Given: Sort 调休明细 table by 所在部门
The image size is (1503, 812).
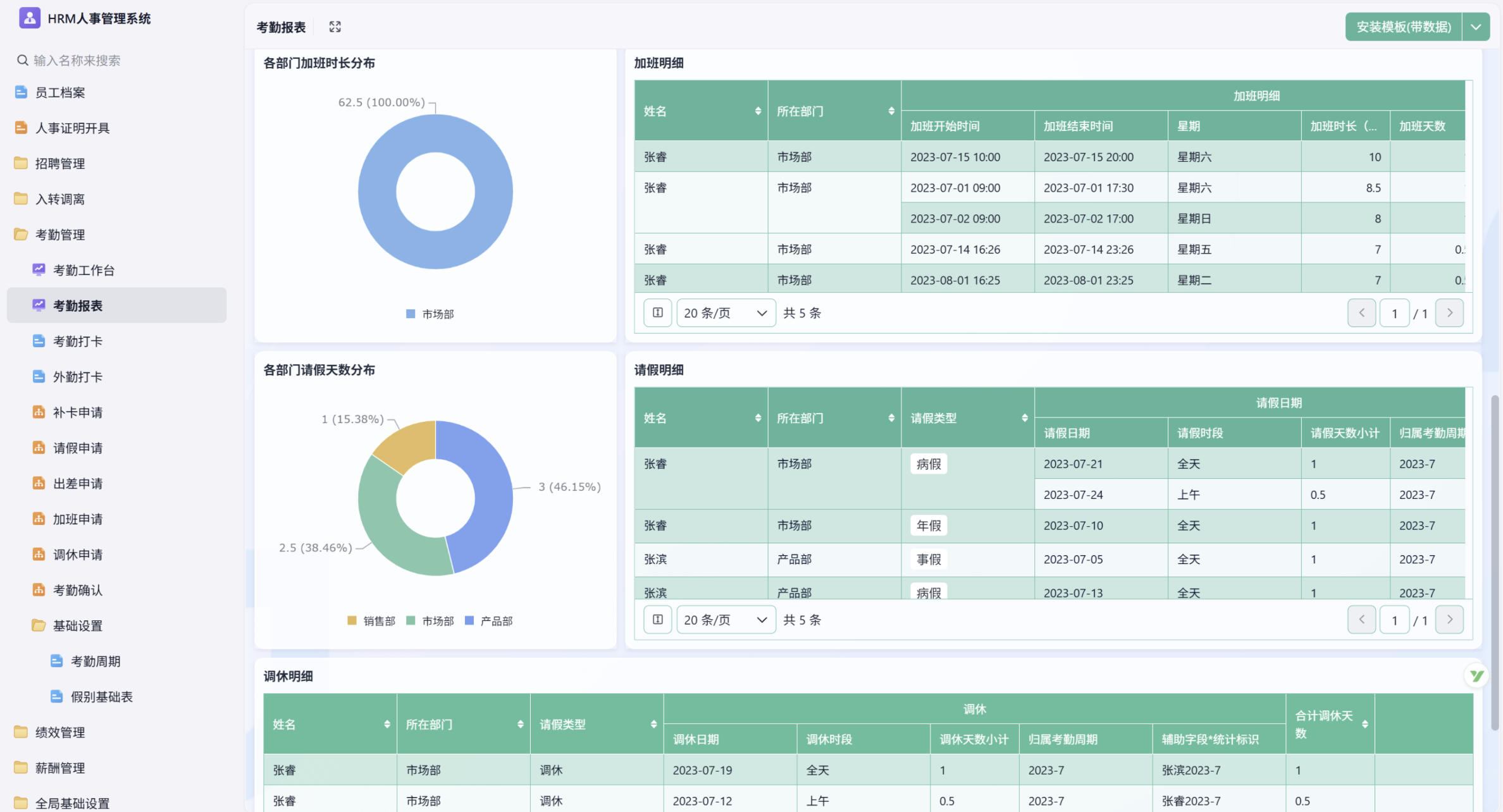Looking at the screenshot, I should tap(521, 724).
